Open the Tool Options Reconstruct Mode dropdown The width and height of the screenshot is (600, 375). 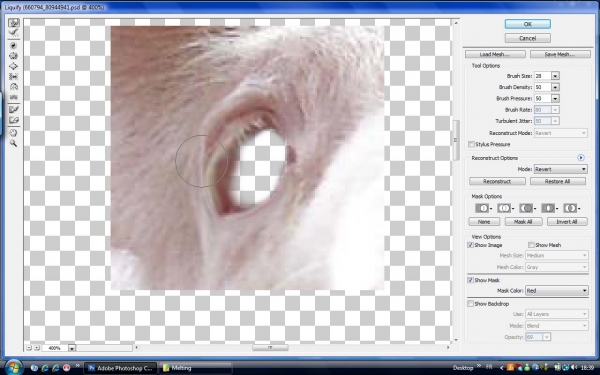(x=561, y=133)
